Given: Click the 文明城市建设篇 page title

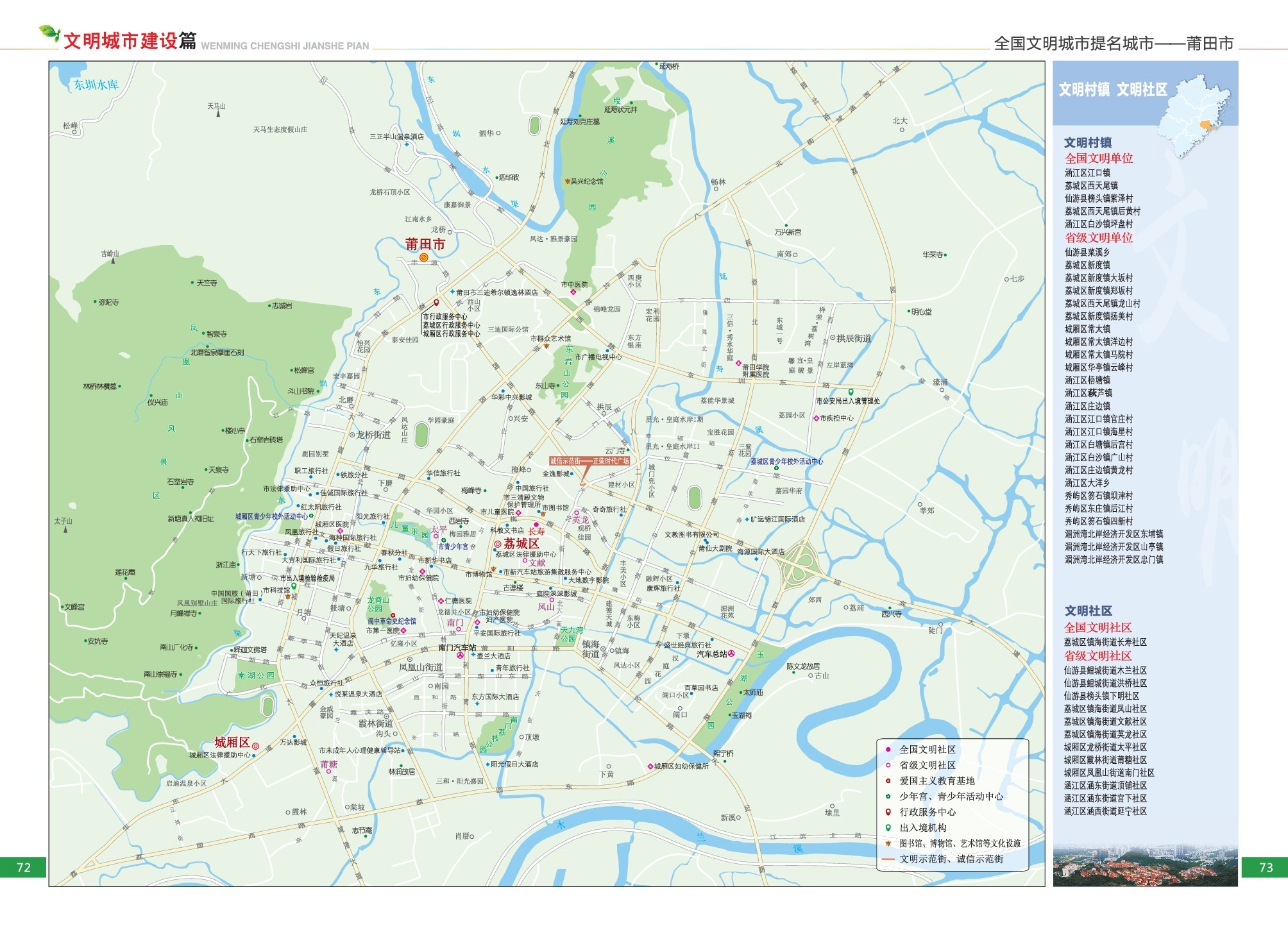Looking at the screenshot, I should coord(130,40).
